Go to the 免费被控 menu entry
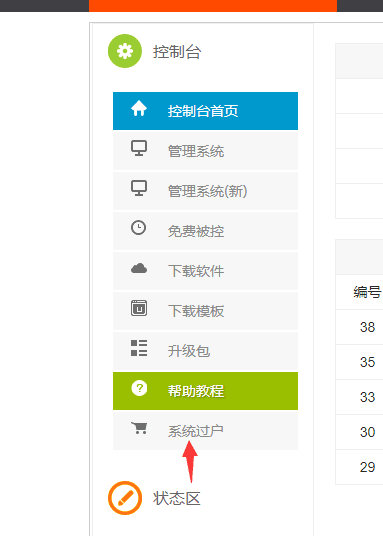The width and height of the screenshot is (383, 536). pyautogui.click(x=206, y=231)
